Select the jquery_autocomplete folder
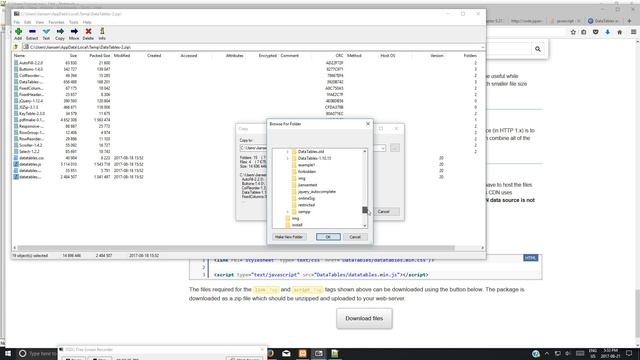Screen dimensions: 640x360 (x=317, y=191)
